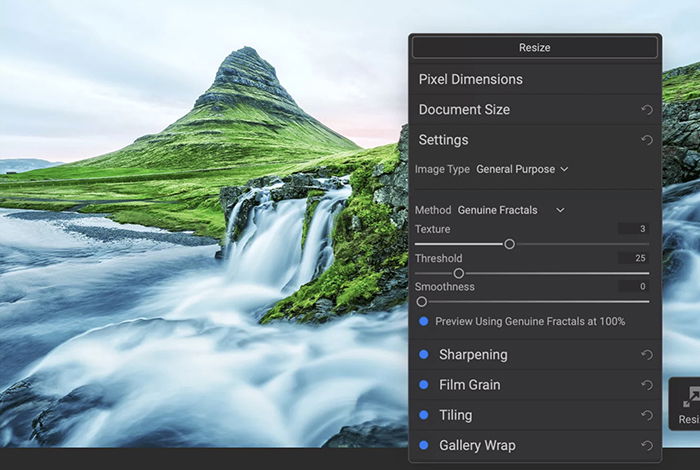Disable Preview Using Genuine Fractals at 100%

(424, 321)
